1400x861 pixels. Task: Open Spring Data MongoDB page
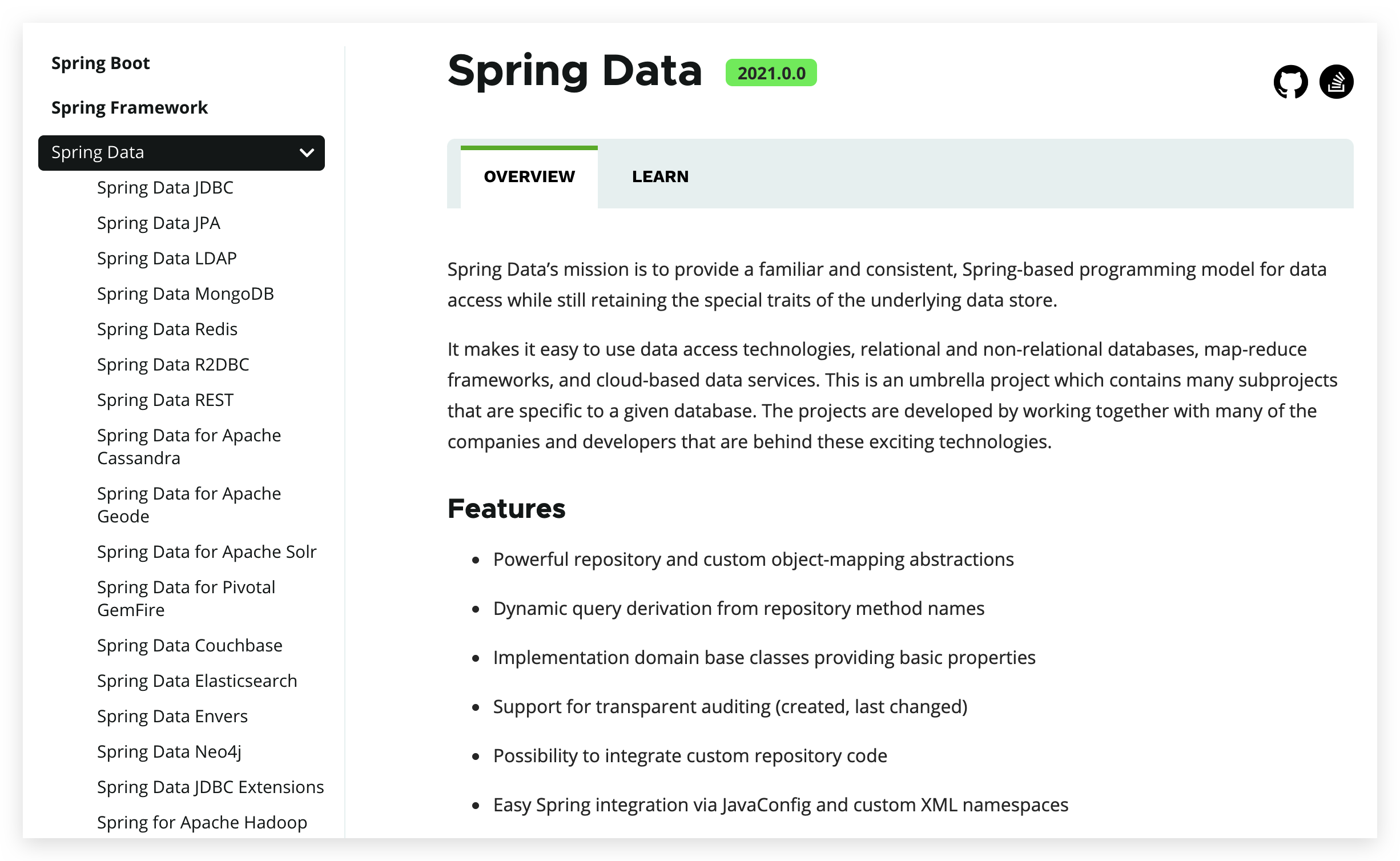(186, 294)
